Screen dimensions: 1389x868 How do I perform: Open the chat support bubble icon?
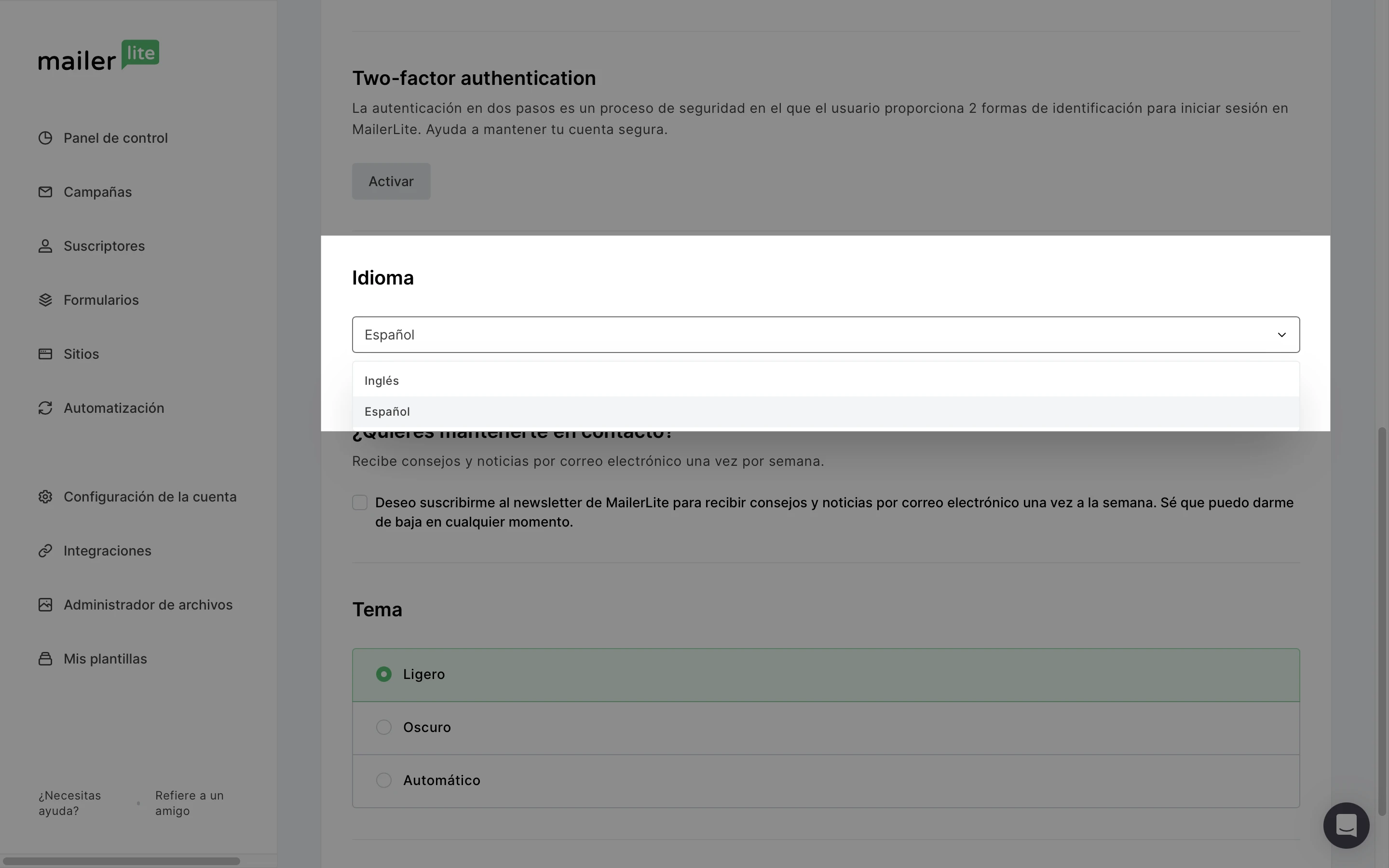coord(1346,826)
